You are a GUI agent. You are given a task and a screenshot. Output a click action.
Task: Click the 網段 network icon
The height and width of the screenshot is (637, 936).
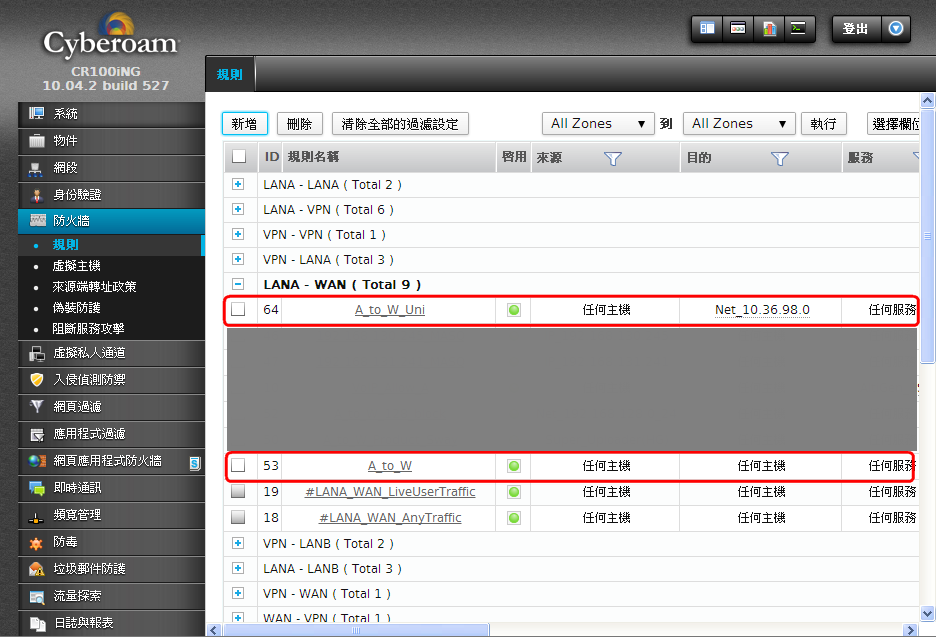[36, 169]
